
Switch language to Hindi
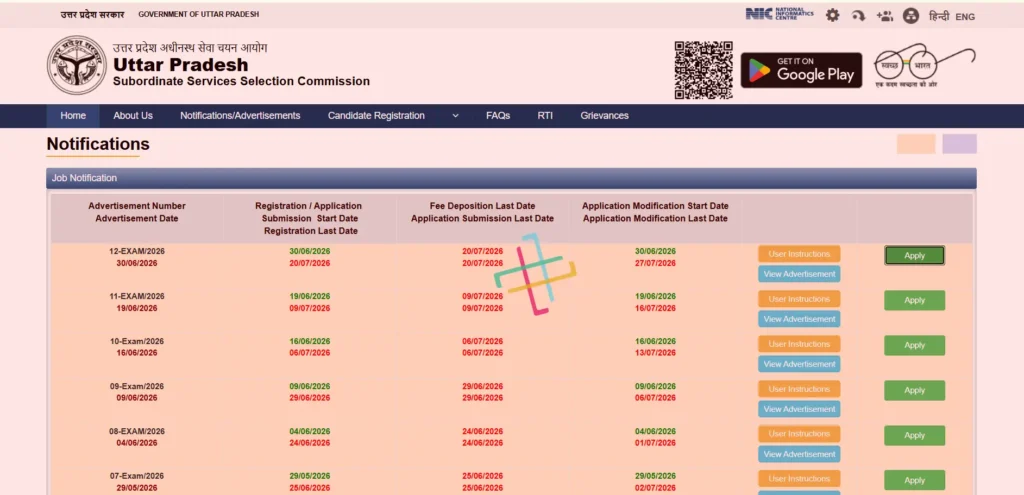pos(938,16)
